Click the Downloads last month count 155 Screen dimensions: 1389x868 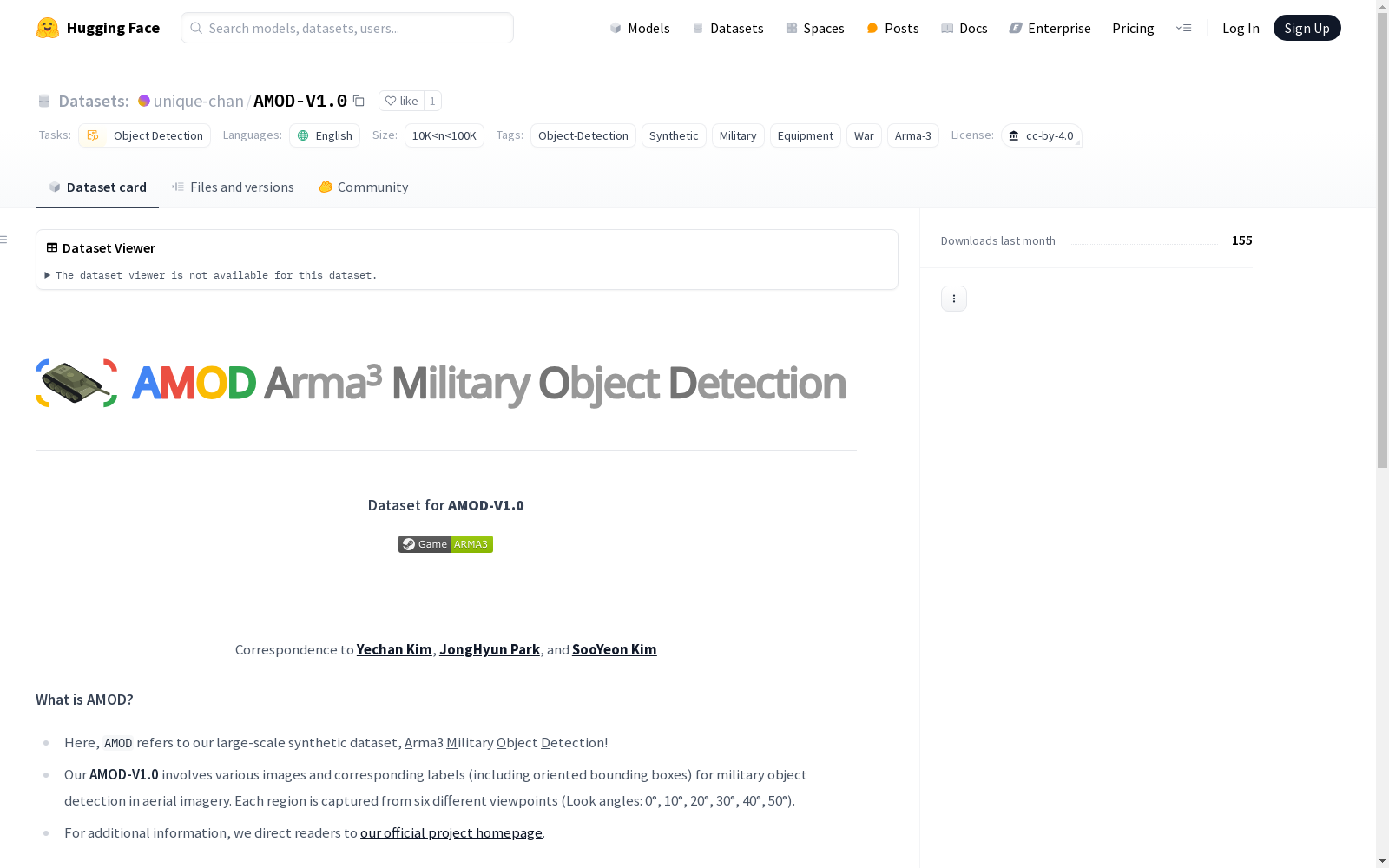tap(1242, 240)
